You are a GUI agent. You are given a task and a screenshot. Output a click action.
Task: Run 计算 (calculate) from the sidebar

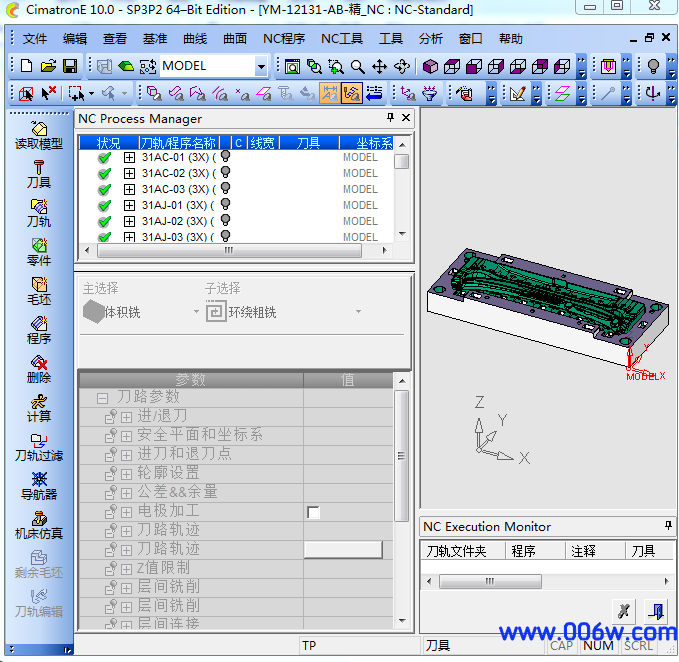coord(39,408)
